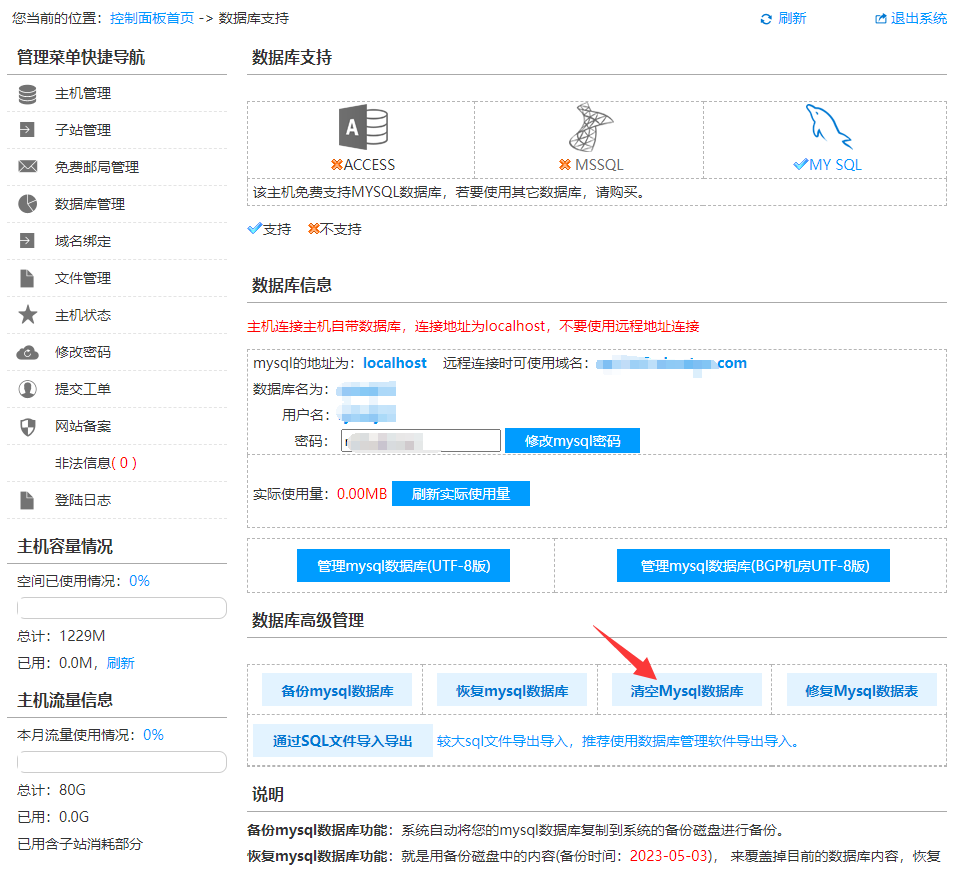Viewport: 977px width, 870px height.
Task: Open 子站管理 in the sidebar
Action: click(x=82, y=130)
